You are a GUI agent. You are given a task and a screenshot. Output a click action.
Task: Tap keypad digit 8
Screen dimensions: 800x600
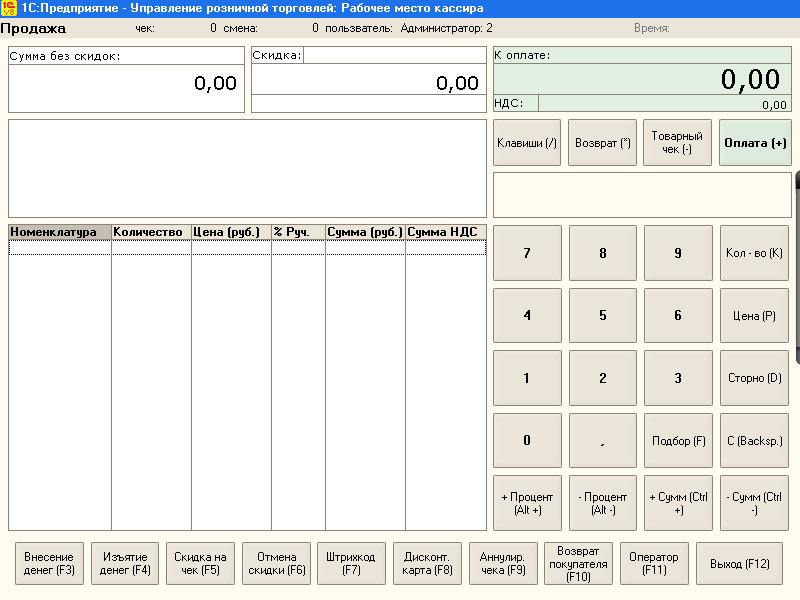(603, 253)
